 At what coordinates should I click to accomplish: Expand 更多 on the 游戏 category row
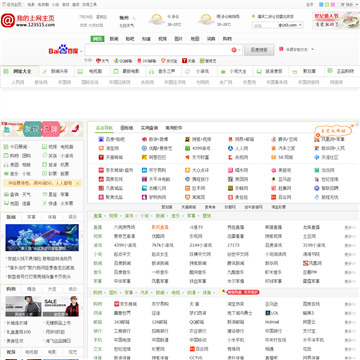[x=350, y=246]
